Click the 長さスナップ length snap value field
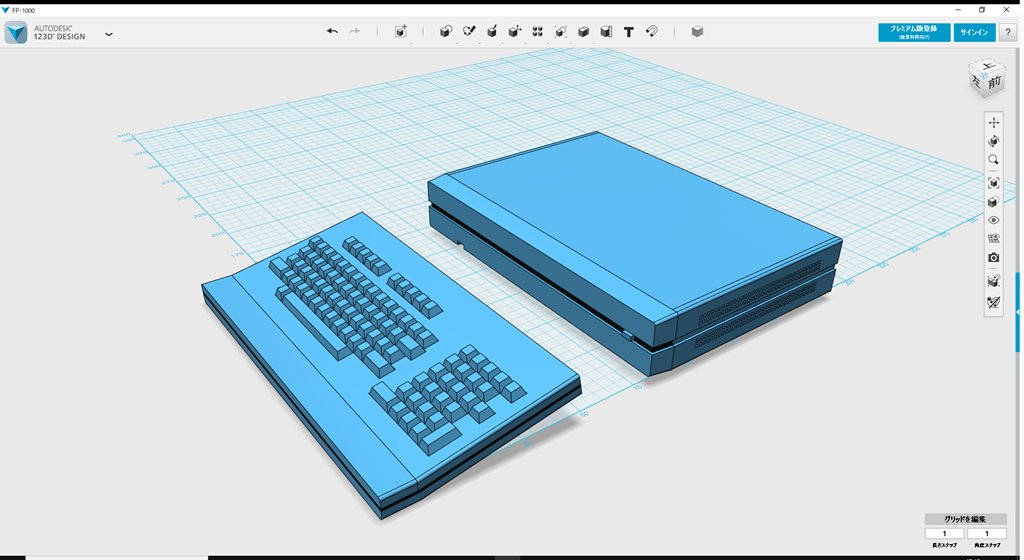Screen dimensions: 1024x560 (944, 534)
